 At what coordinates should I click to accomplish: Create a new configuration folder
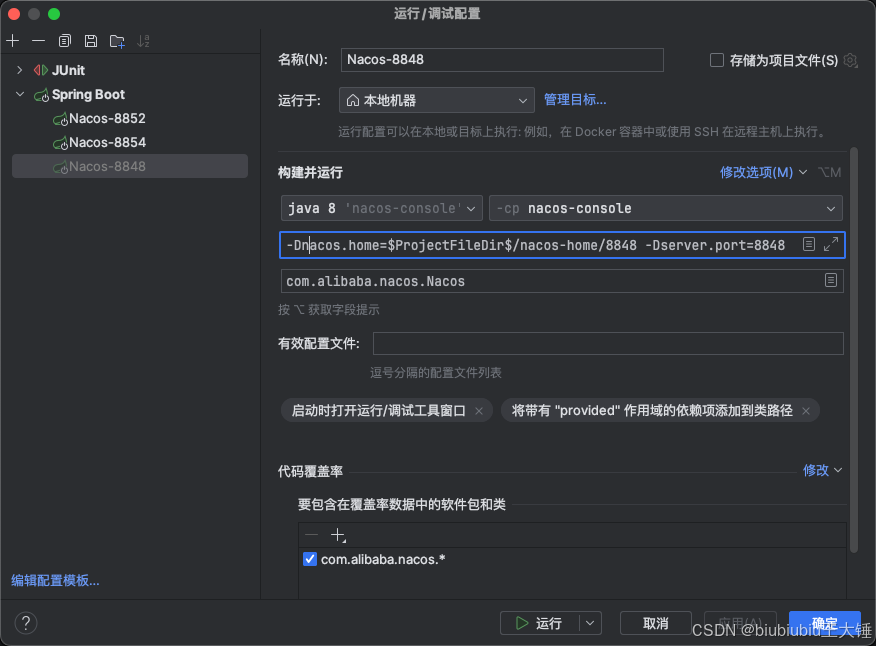coord(117,41)
